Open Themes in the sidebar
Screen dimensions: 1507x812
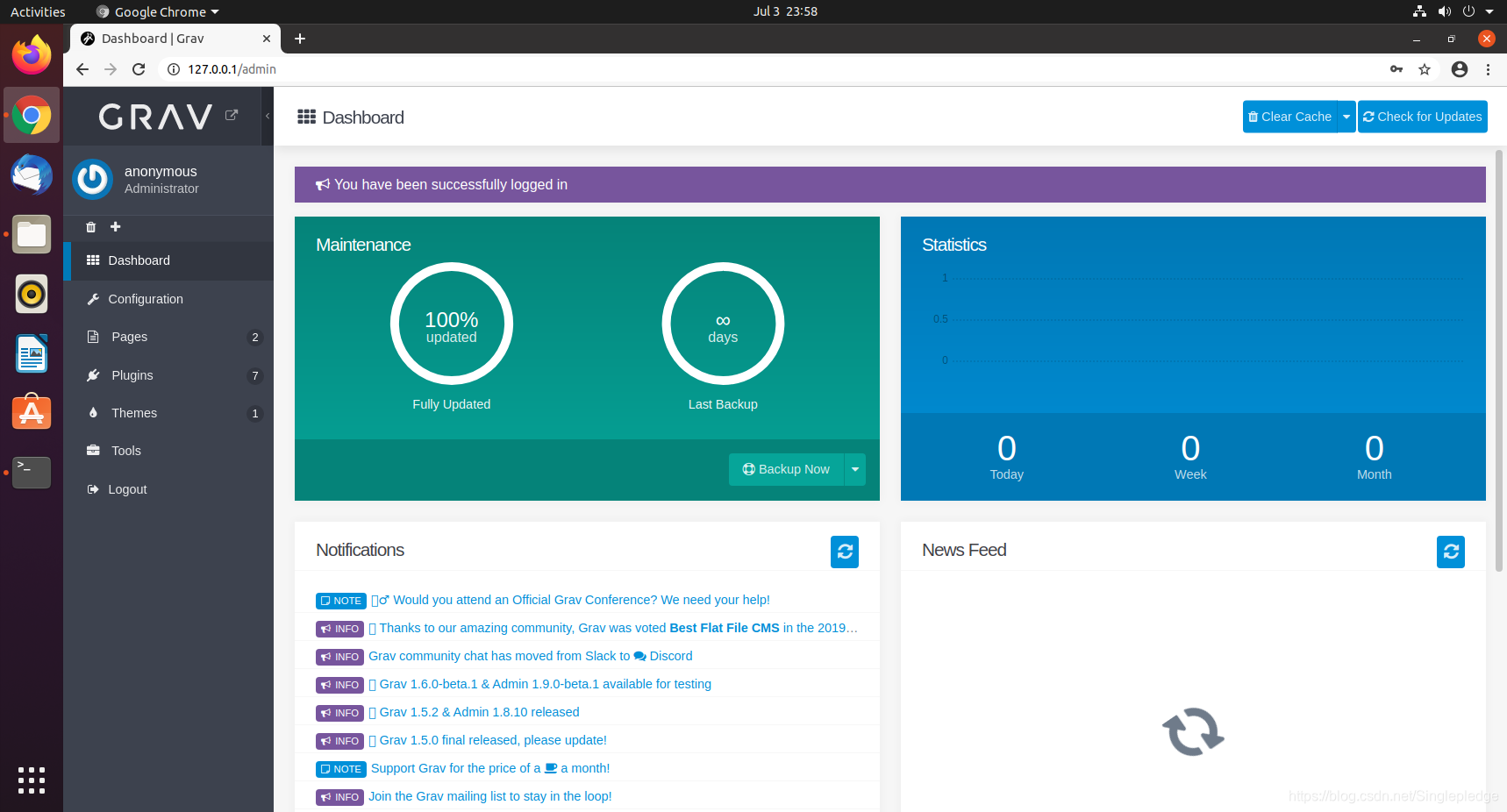[x=168, y=413]
